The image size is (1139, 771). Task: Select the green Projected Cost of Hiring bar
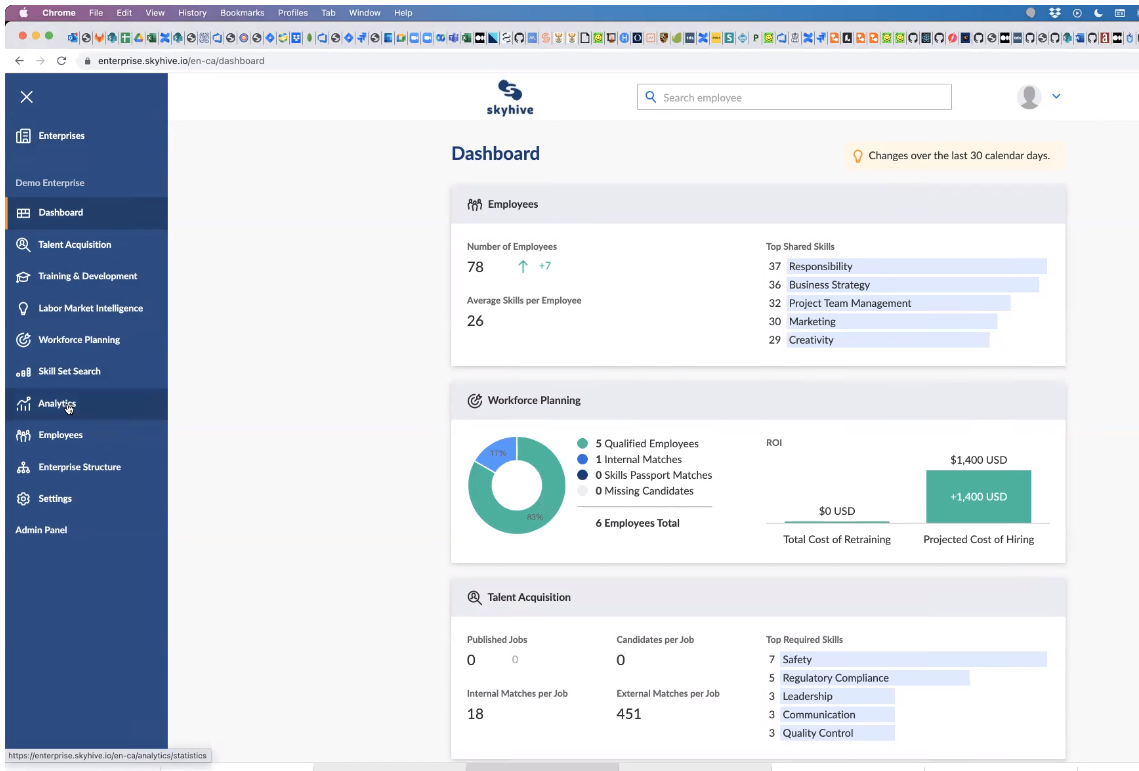978,496
